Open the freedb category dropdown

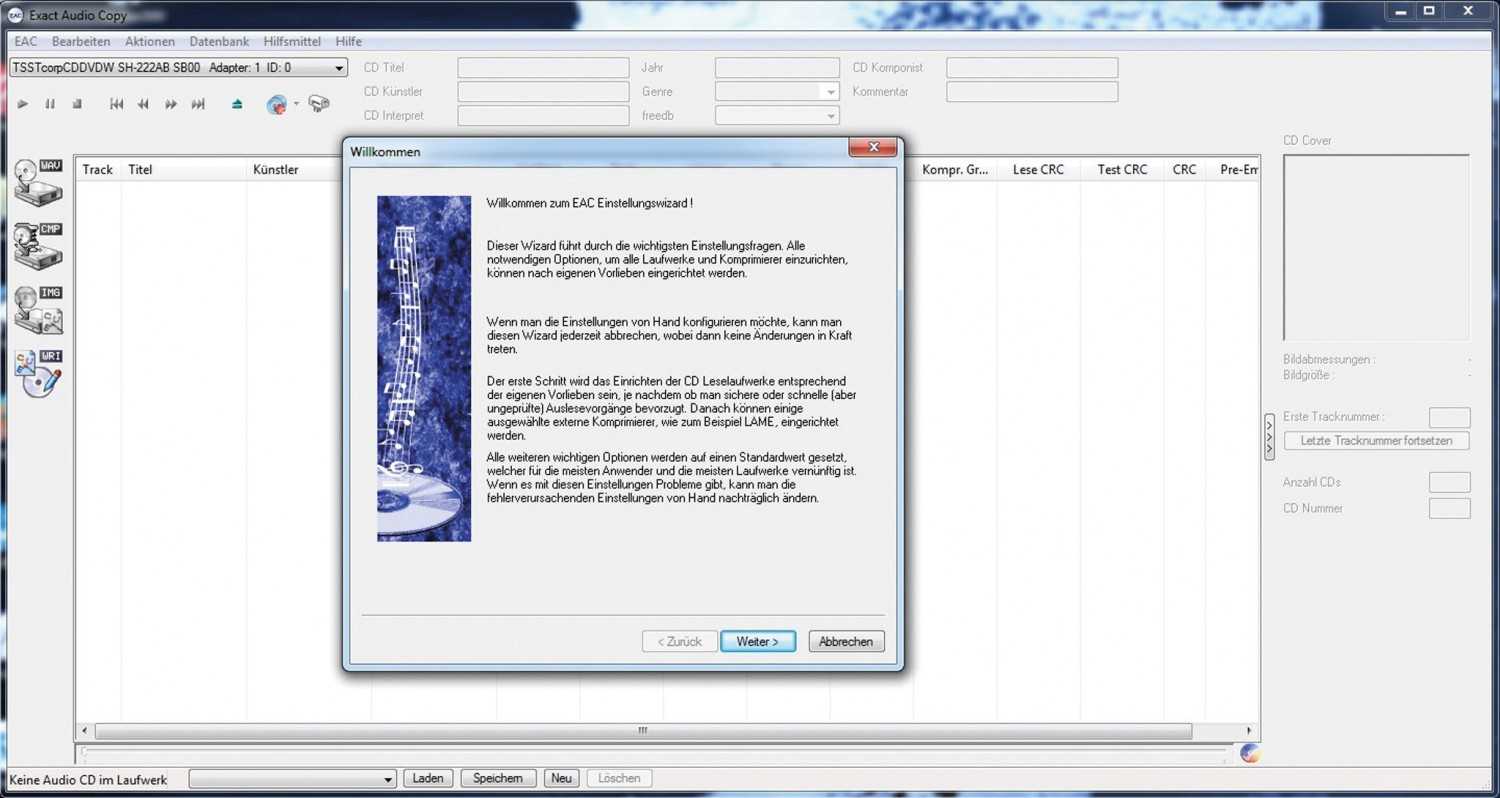click(x=777, y=116)
